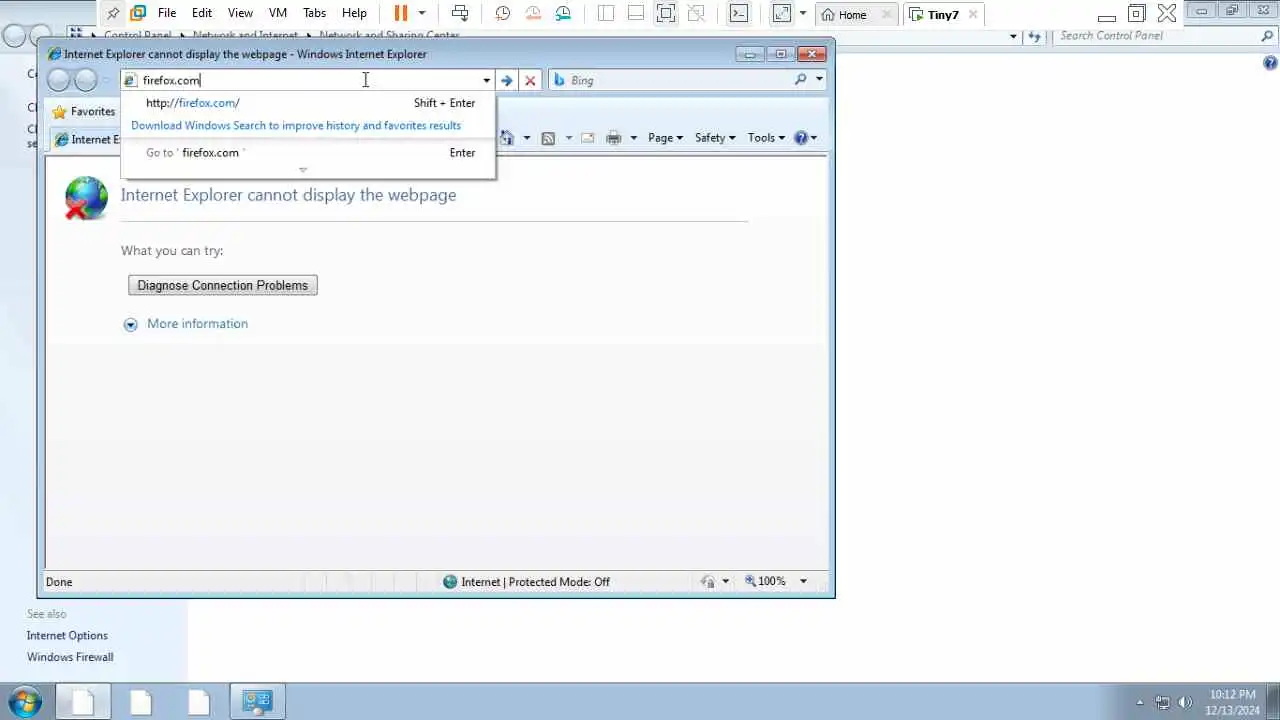The width and height of the screenshot is (1280, 720).
Task: Click Diagnose Connection Problems button
Action: (223, 286)
